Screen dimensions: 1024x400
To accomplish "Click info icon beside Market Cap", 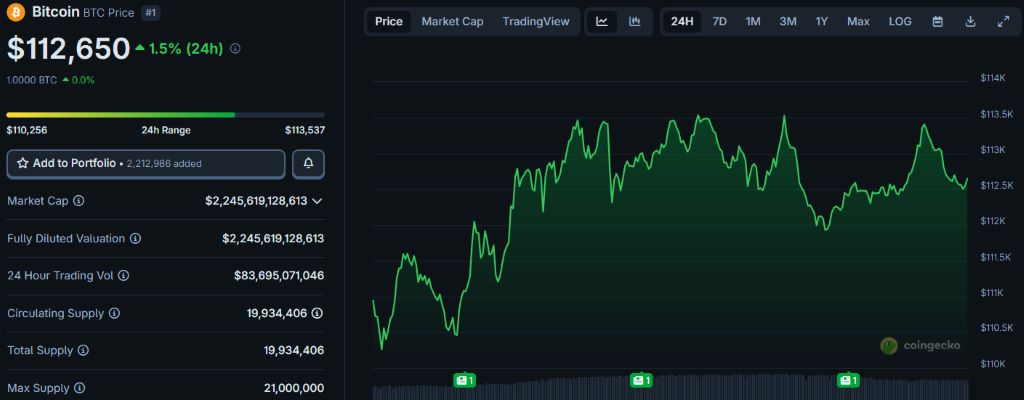I will tap(79, 201).
